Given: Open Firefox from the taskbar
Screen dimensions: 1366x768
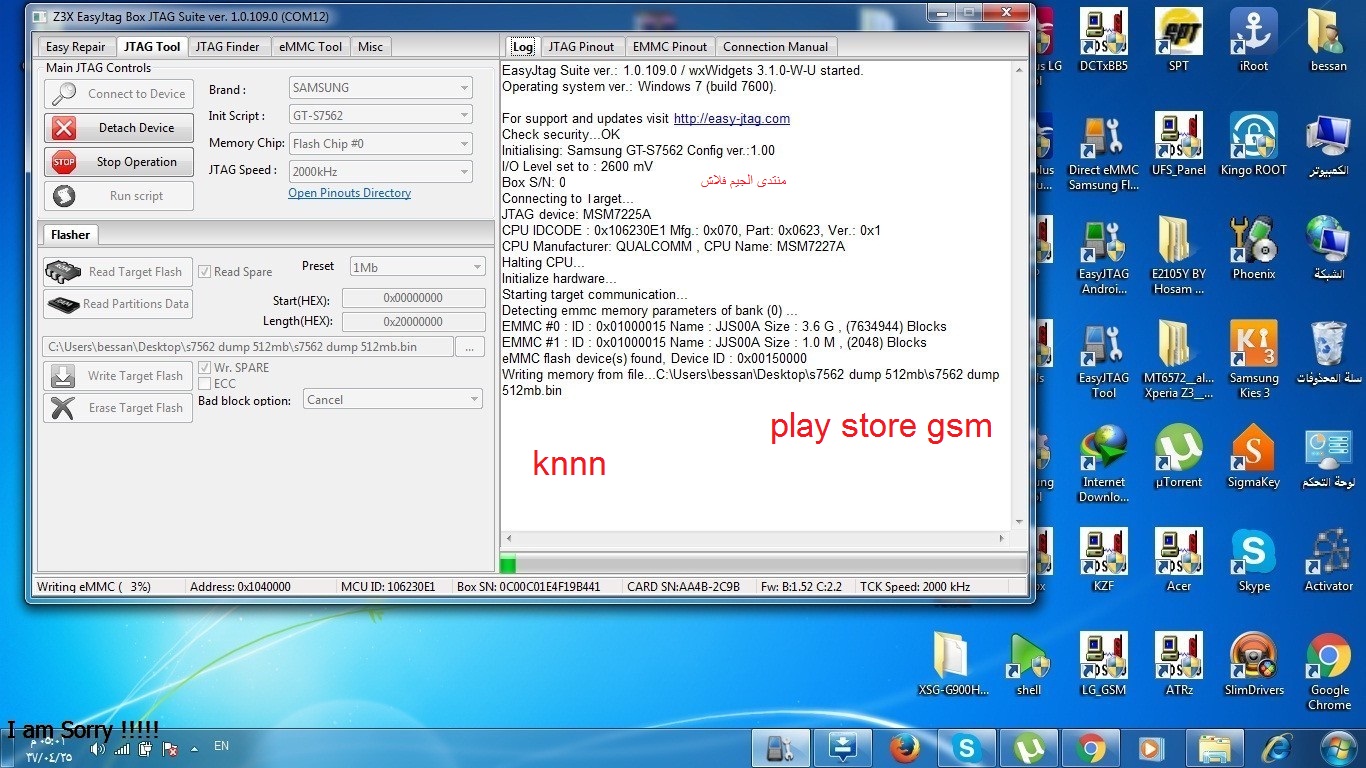Looking at the screenshot, I should point(904,748).
